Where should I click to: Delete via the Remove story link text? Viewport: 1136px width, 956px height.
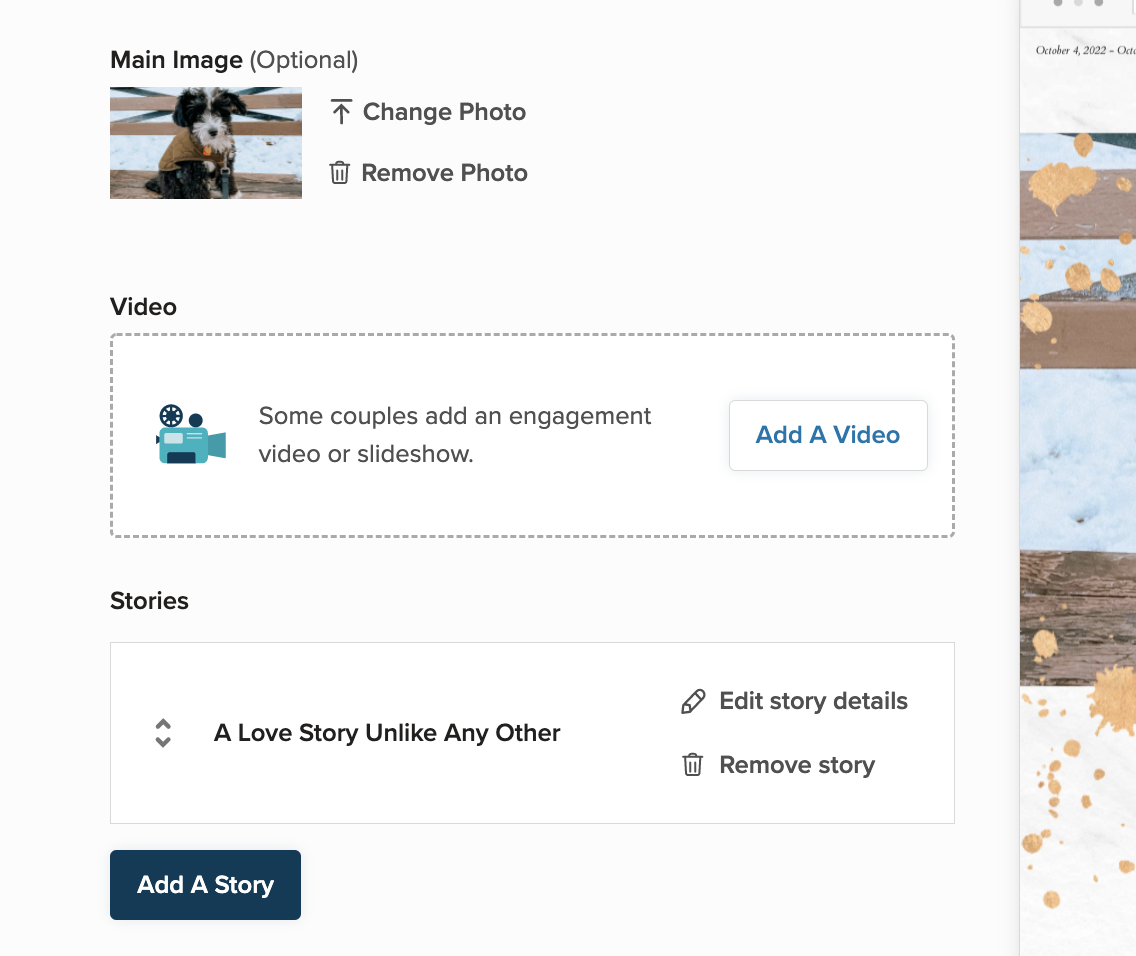(797, 765)
